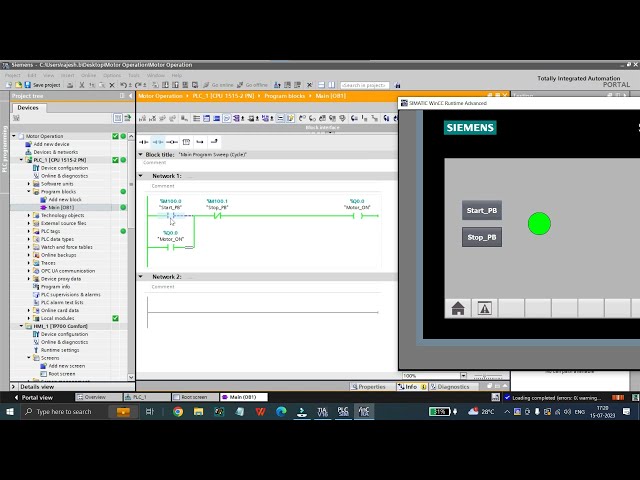Open Google Chrome from the taskbar
Viewport: 640px width, 480px height.
(x=178, y=412)
